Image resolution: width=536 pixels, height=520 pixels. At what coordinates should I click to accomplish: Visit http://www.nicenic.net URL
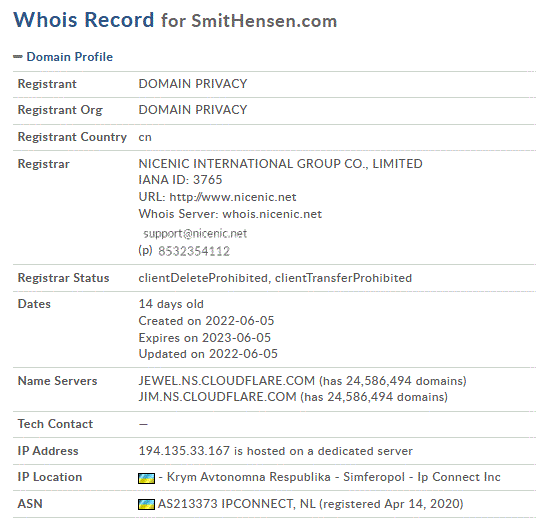(x=233, y=197)
